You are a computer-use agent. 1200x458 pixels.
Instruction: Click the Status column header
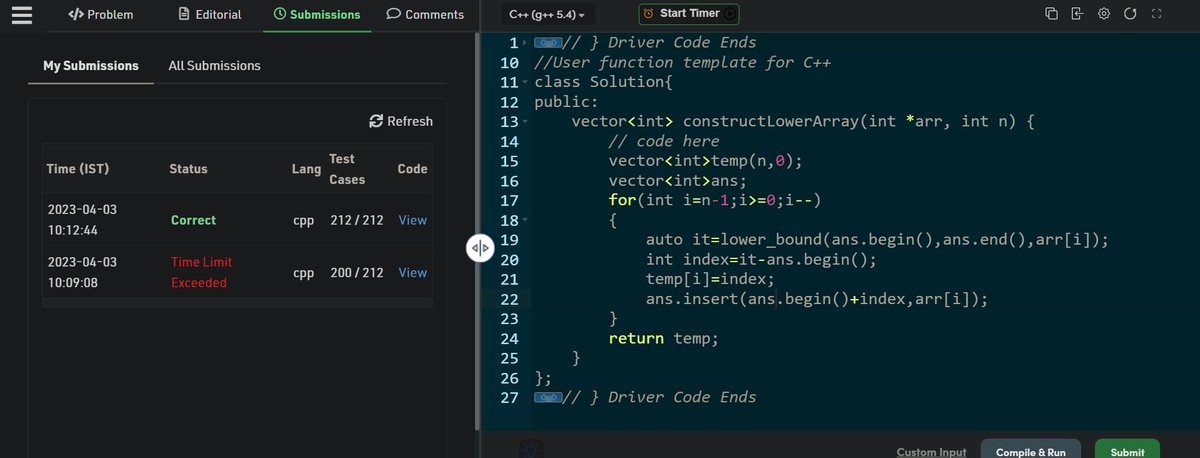[x=189, y=169]
